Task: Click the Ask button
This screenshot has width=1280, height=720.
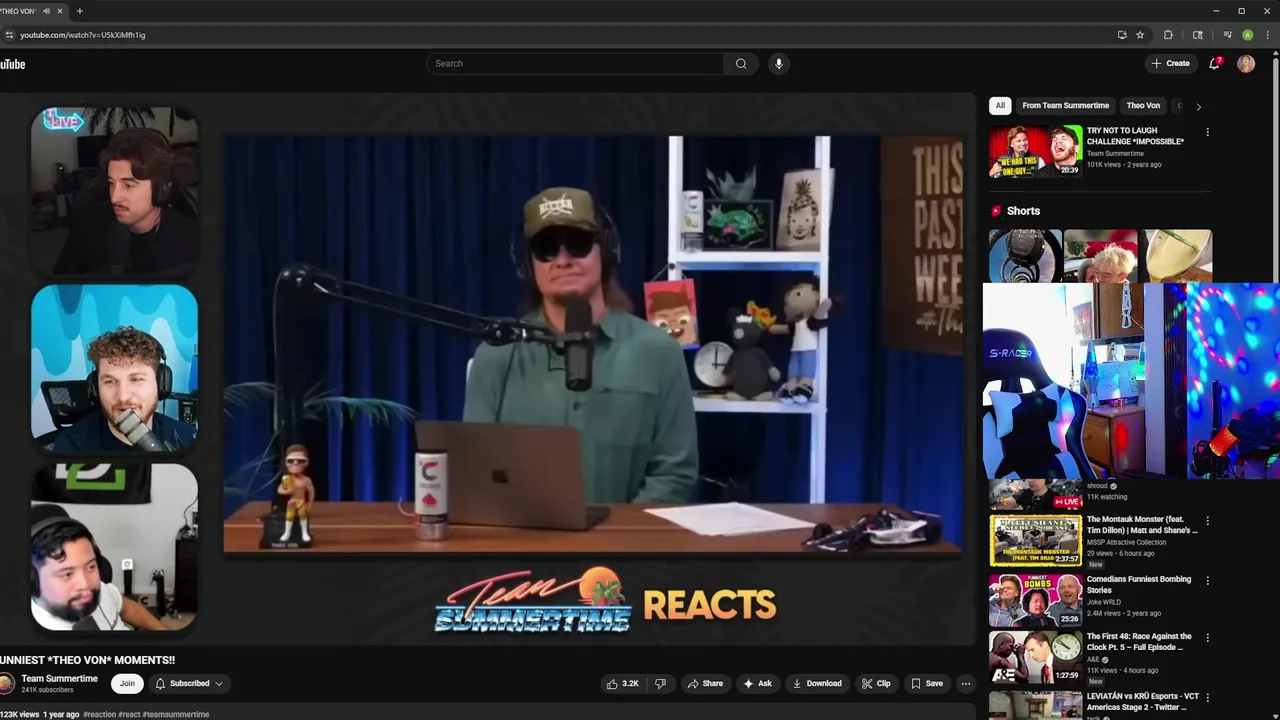Action: [x=757, y=684]
